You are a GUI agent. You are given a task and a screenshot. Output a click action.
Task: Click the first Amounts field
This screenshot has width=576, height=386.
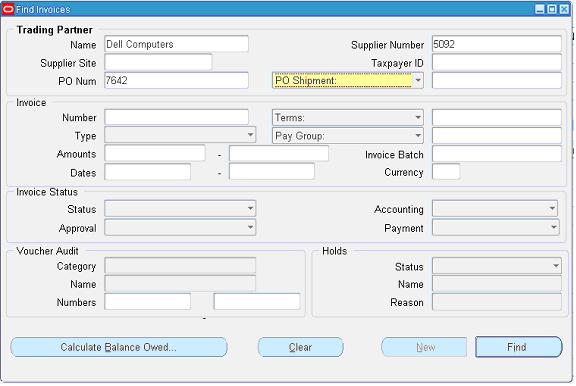point(155,154)
